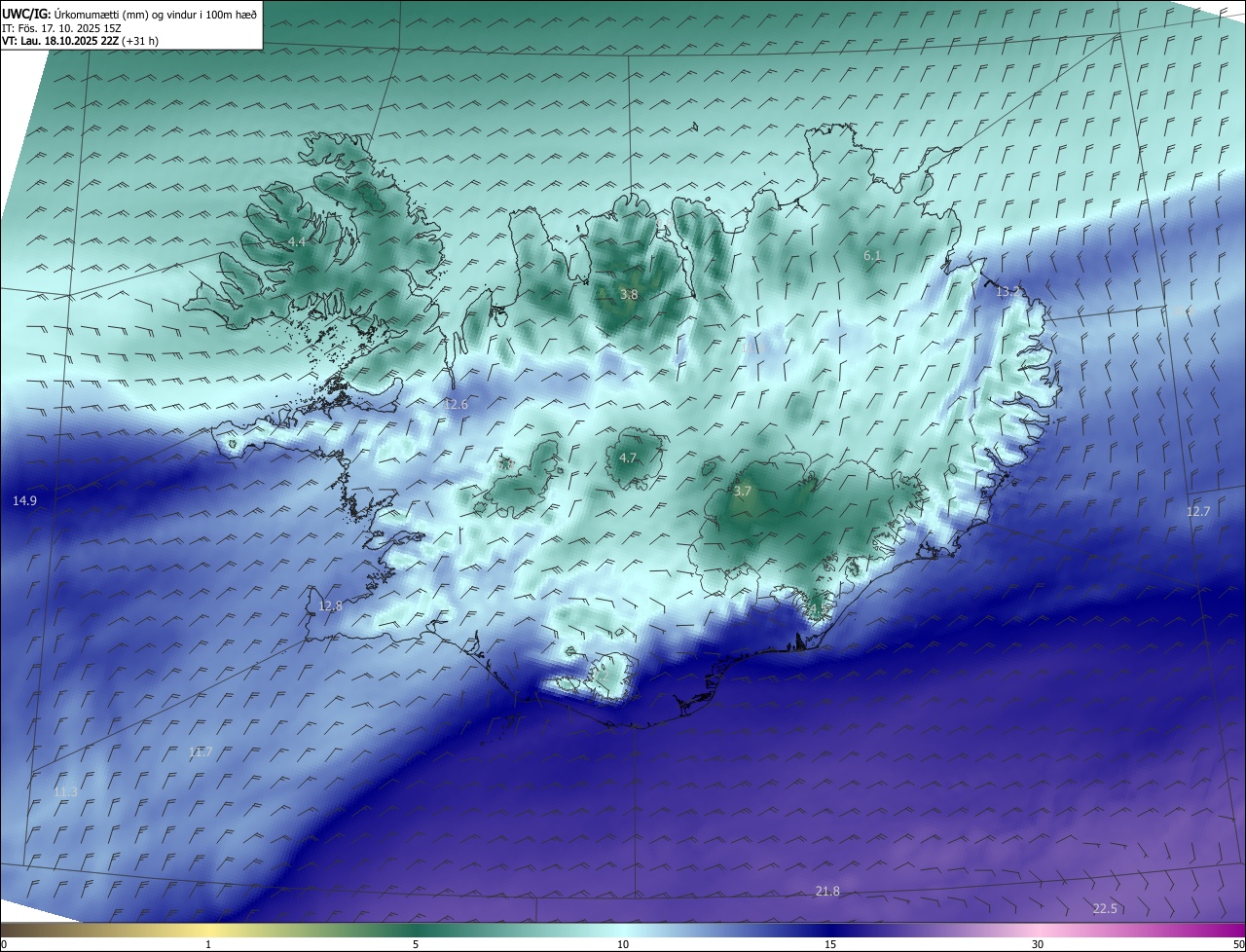Click the 11.7 value label over the ocean
Viewport: 1246px width, 952px height.
[201, 751]
